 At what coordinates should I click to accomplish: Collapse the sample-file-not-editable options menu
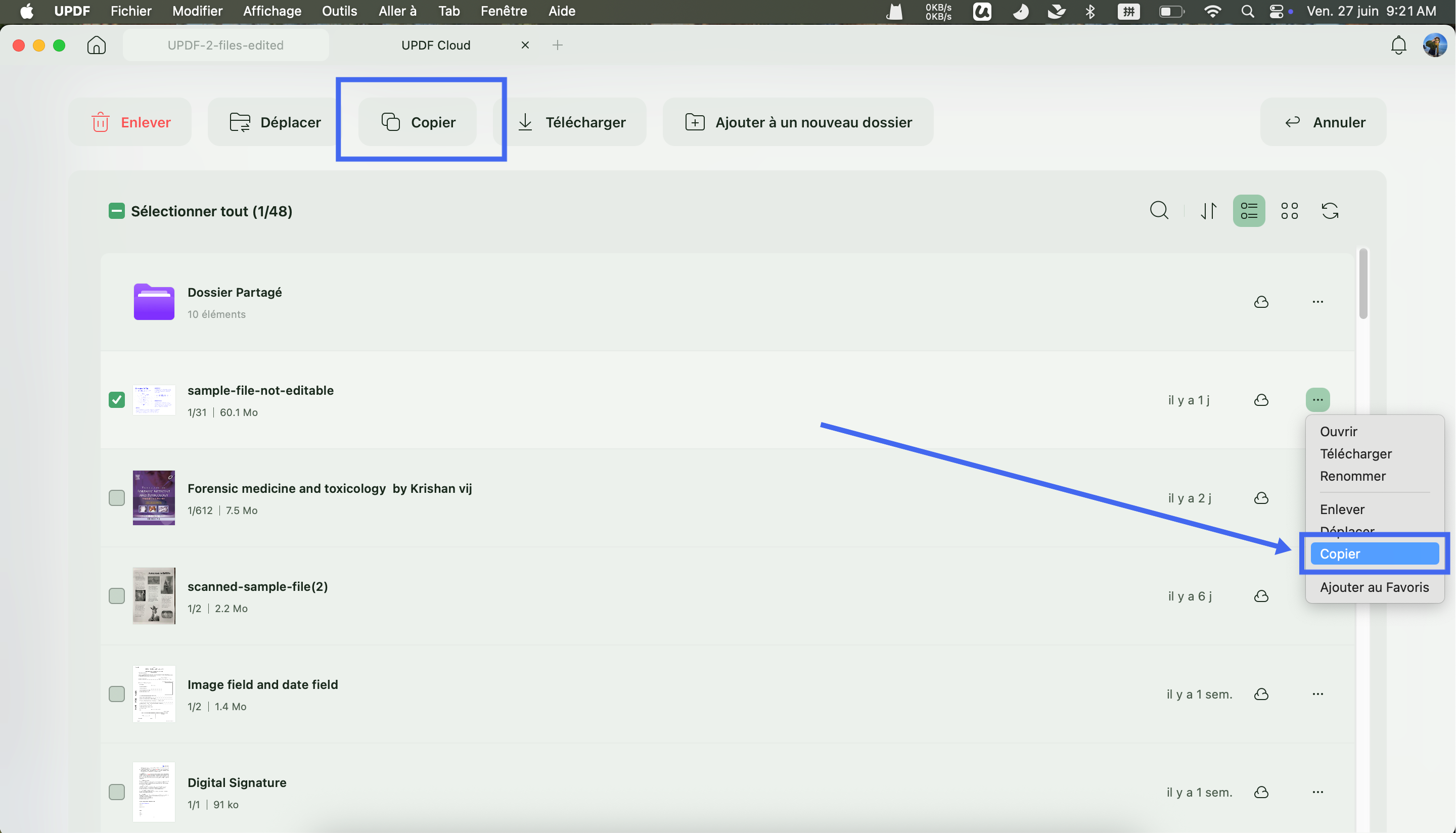1318,400
